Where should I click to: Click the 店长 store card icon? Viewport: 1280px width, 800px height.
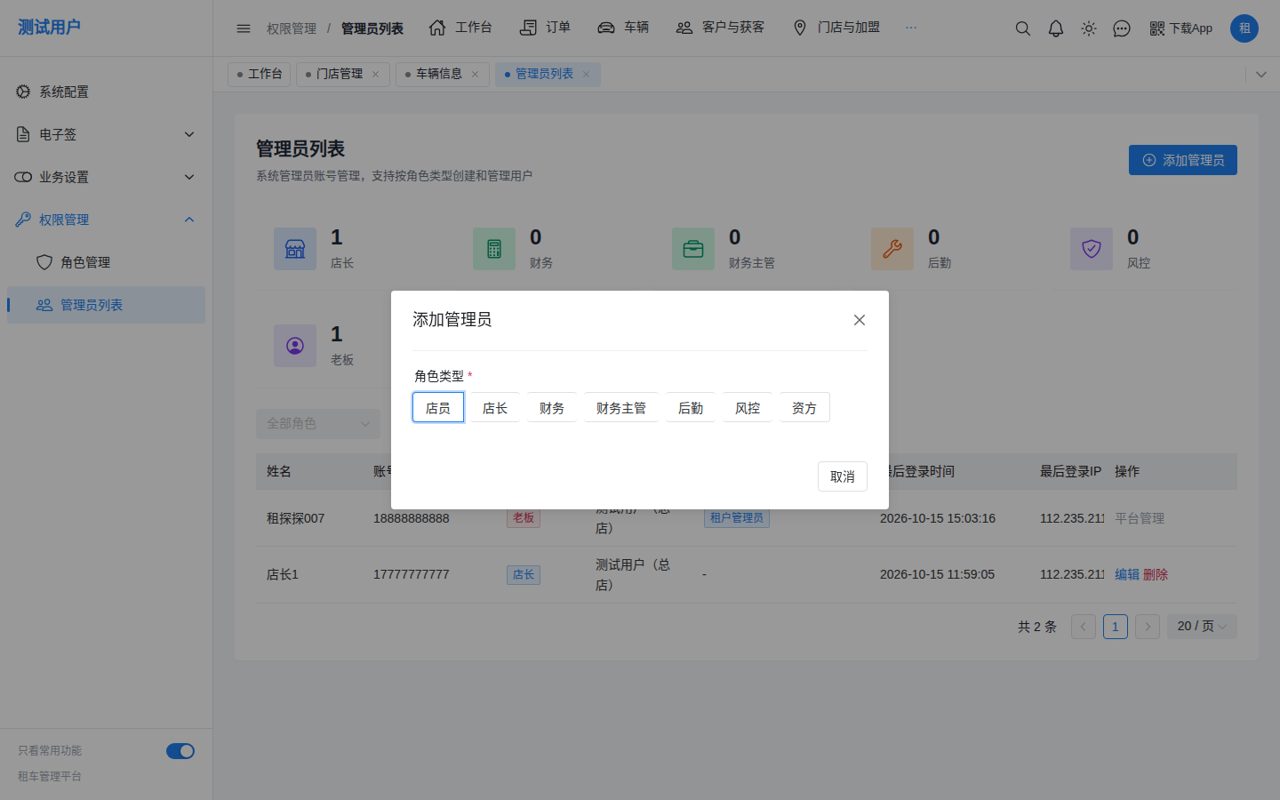click(x=295, y=249)
